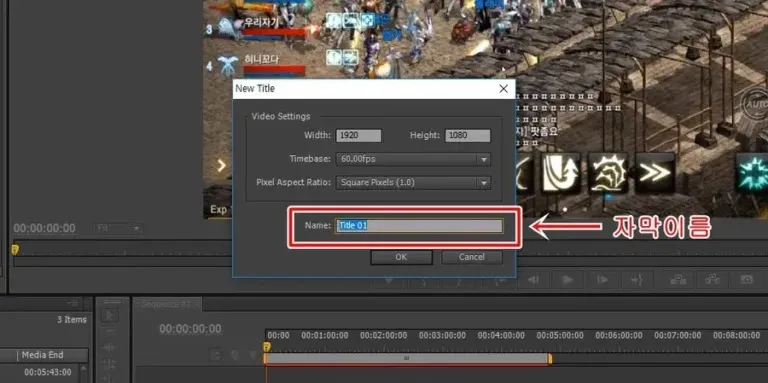The image size is (768, 383).
Task: Click the Go to Out point button
Action: (x=636, y=280)
